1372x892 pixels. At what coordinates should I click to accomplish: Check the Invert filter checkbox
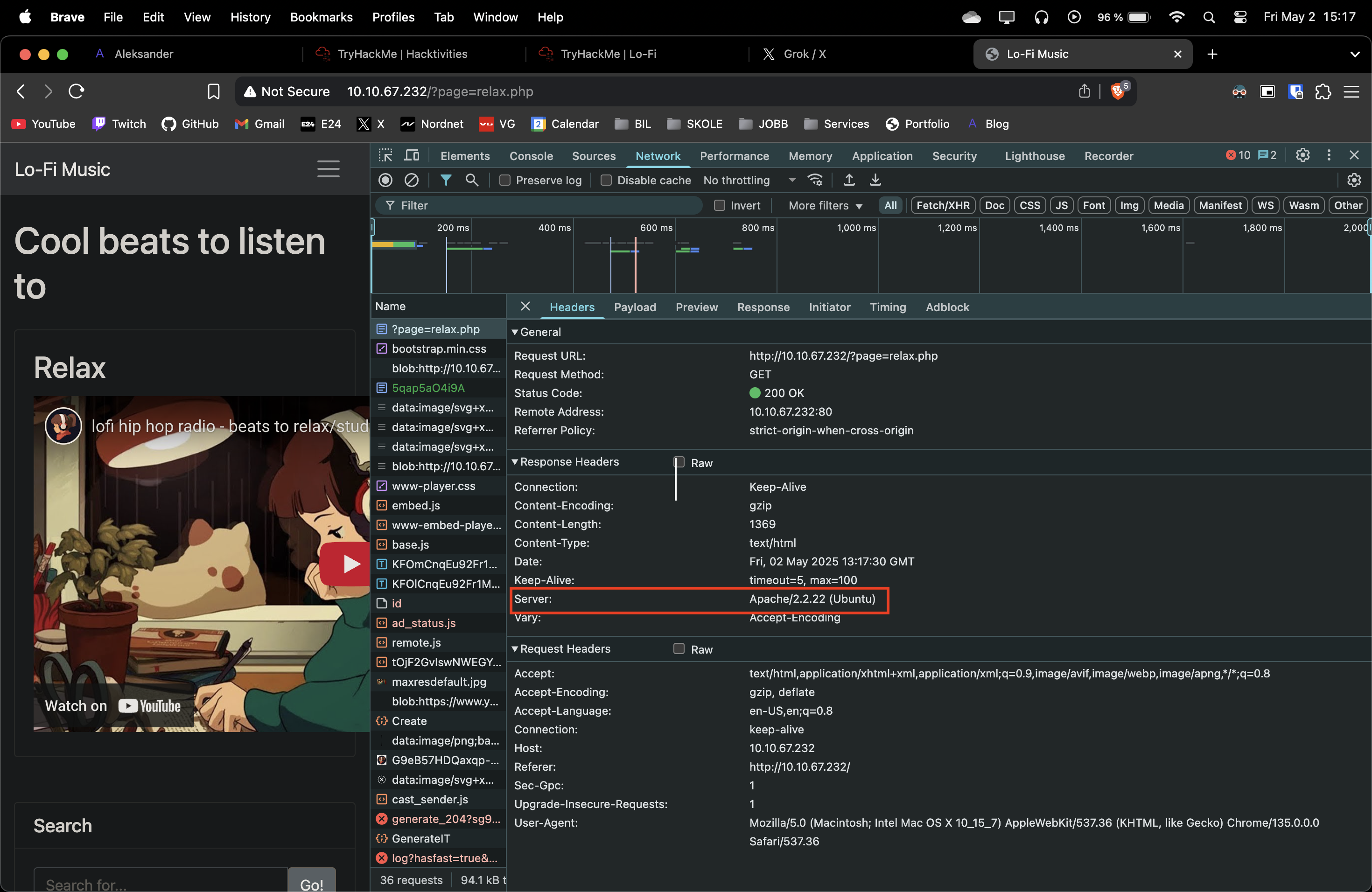(719, 205)
